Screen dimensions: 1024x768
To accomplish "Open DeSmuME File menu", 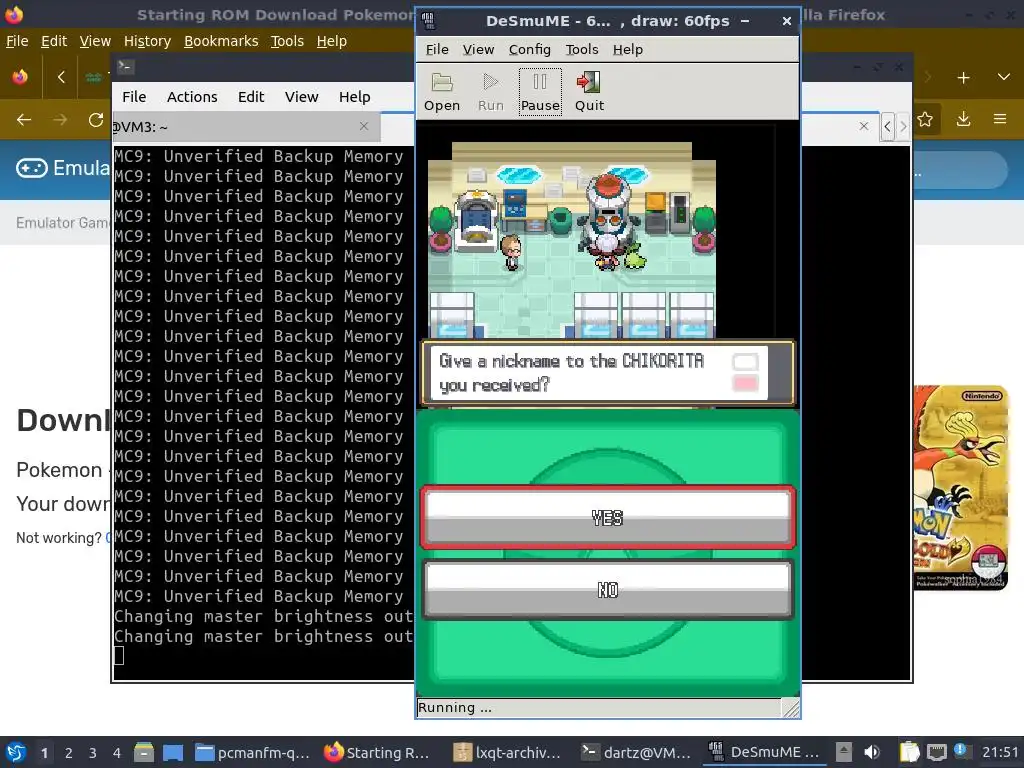I will coord(437,50).
